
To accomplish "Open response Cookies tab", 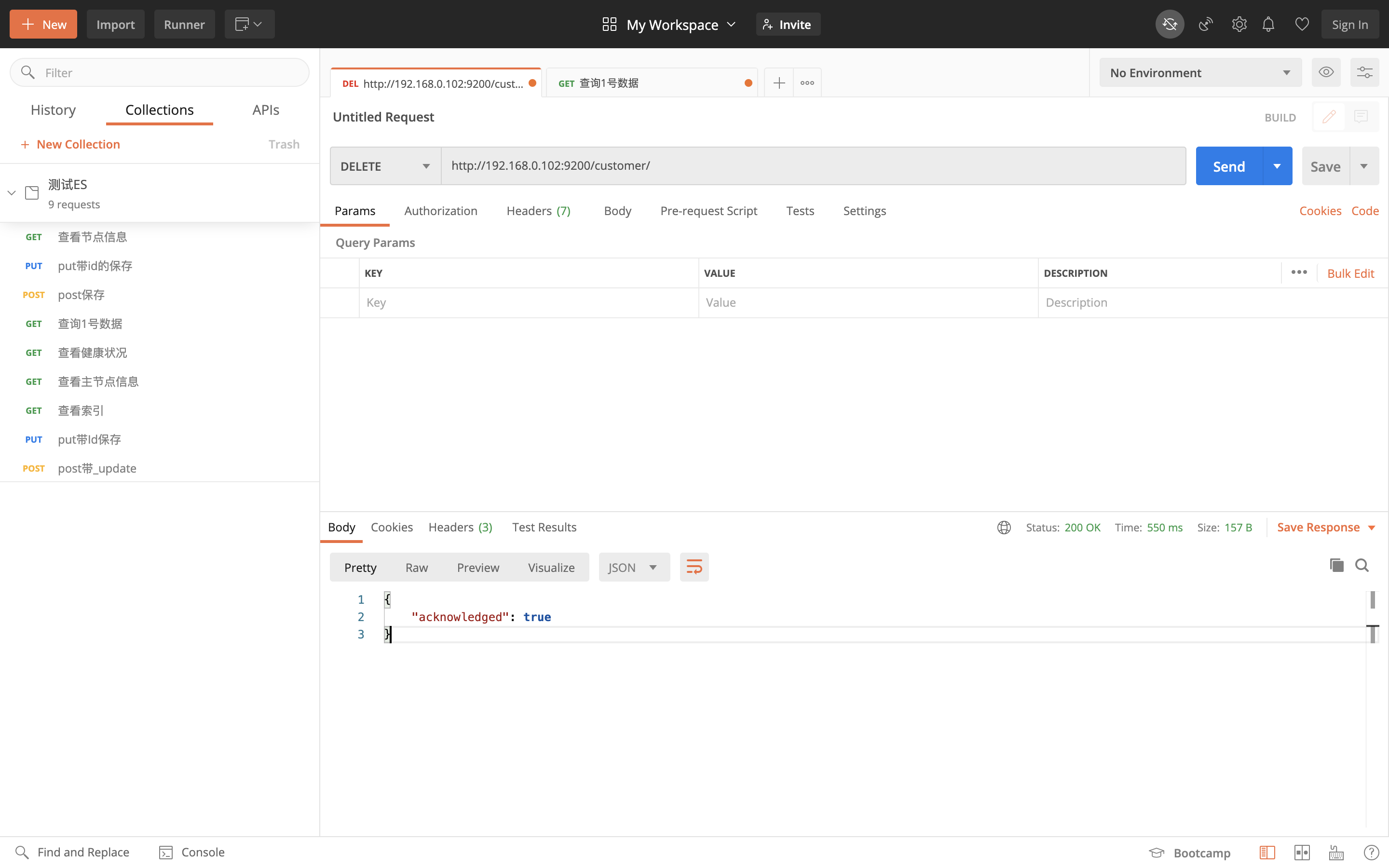I will point(392,527).
